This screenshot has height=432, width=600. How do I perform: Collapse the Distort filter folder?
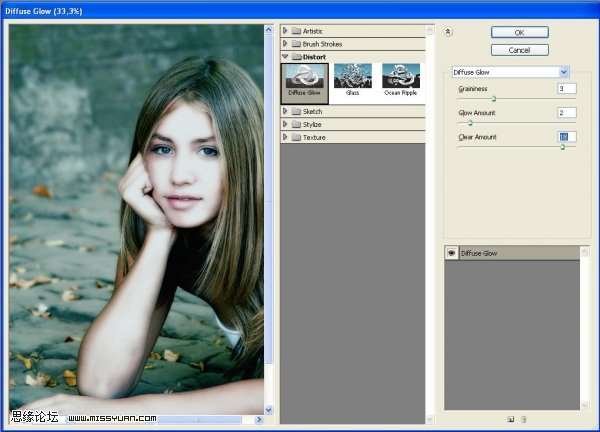tap(286, 57)
